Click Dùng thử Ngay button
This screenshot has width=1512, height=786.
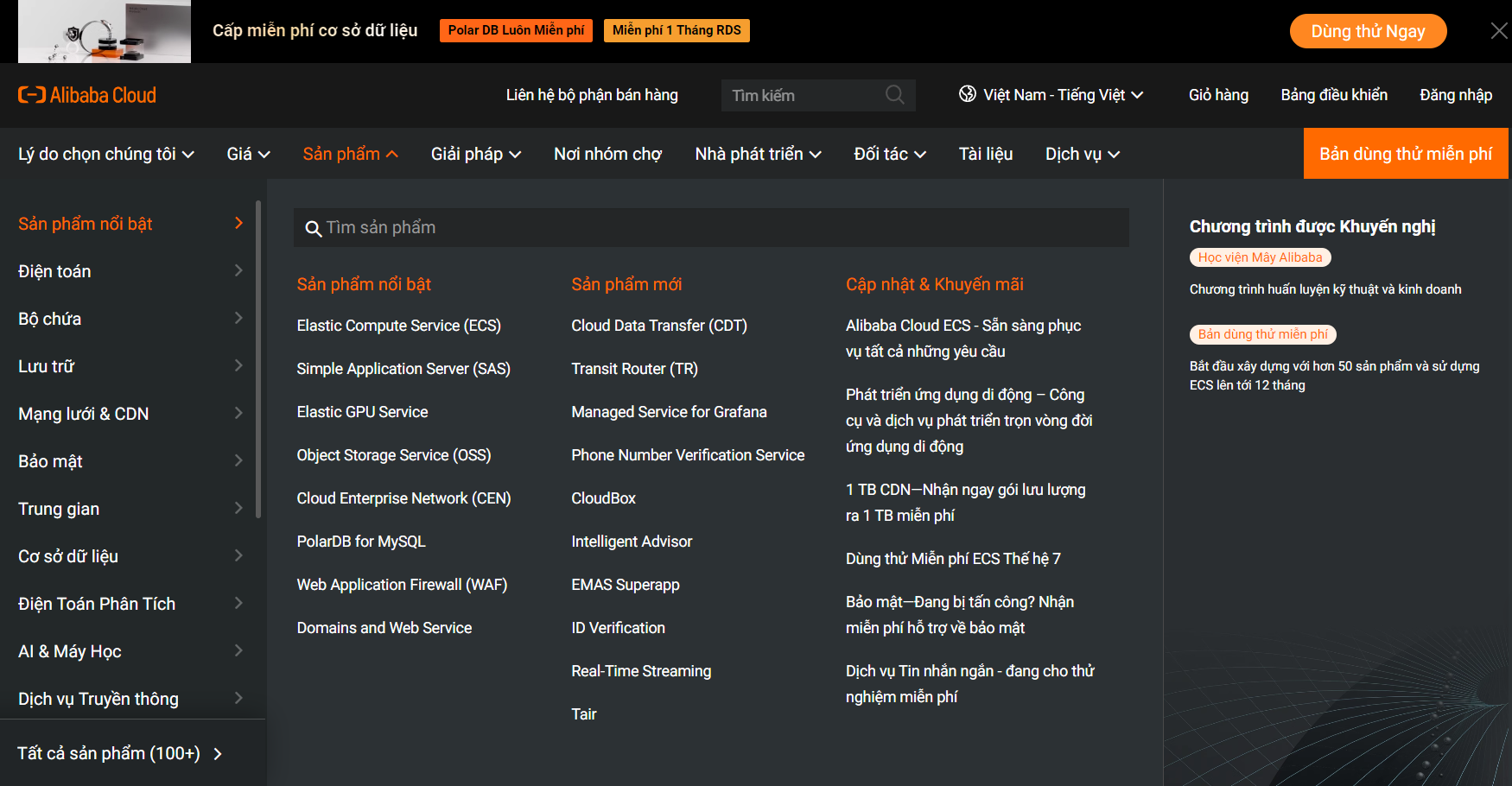(1368, 31)
